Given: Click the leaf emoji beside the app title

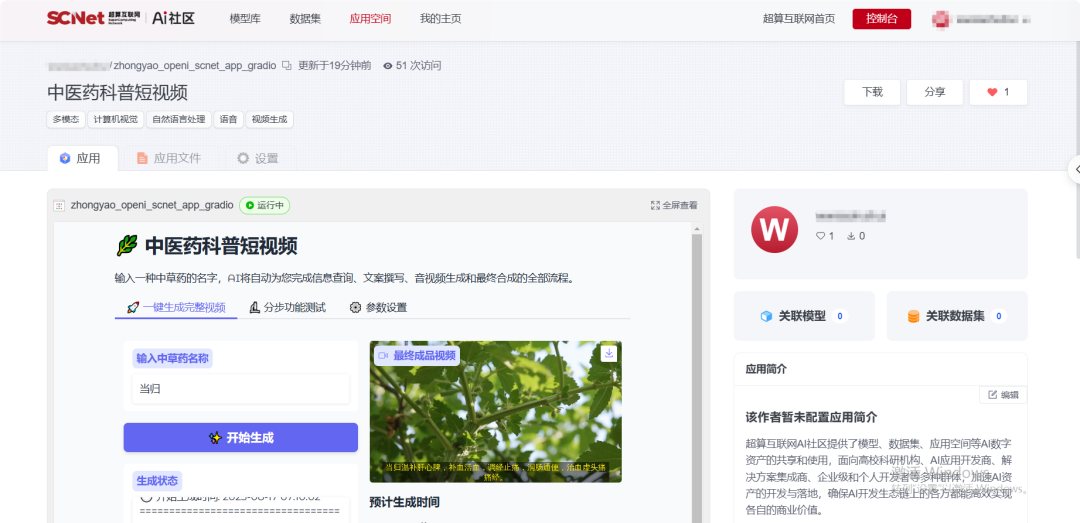Looking at the screenshot, I should 127,245.
